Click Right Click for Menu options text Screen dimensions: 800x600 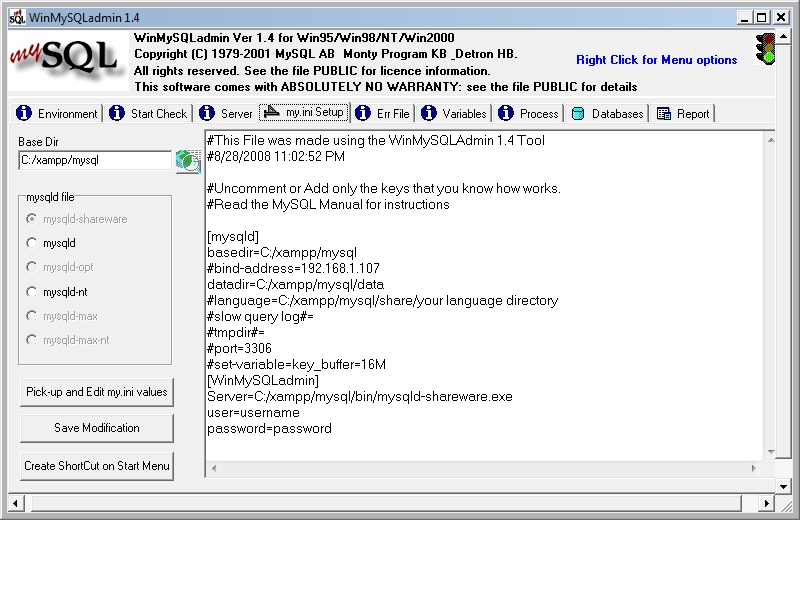657,60
